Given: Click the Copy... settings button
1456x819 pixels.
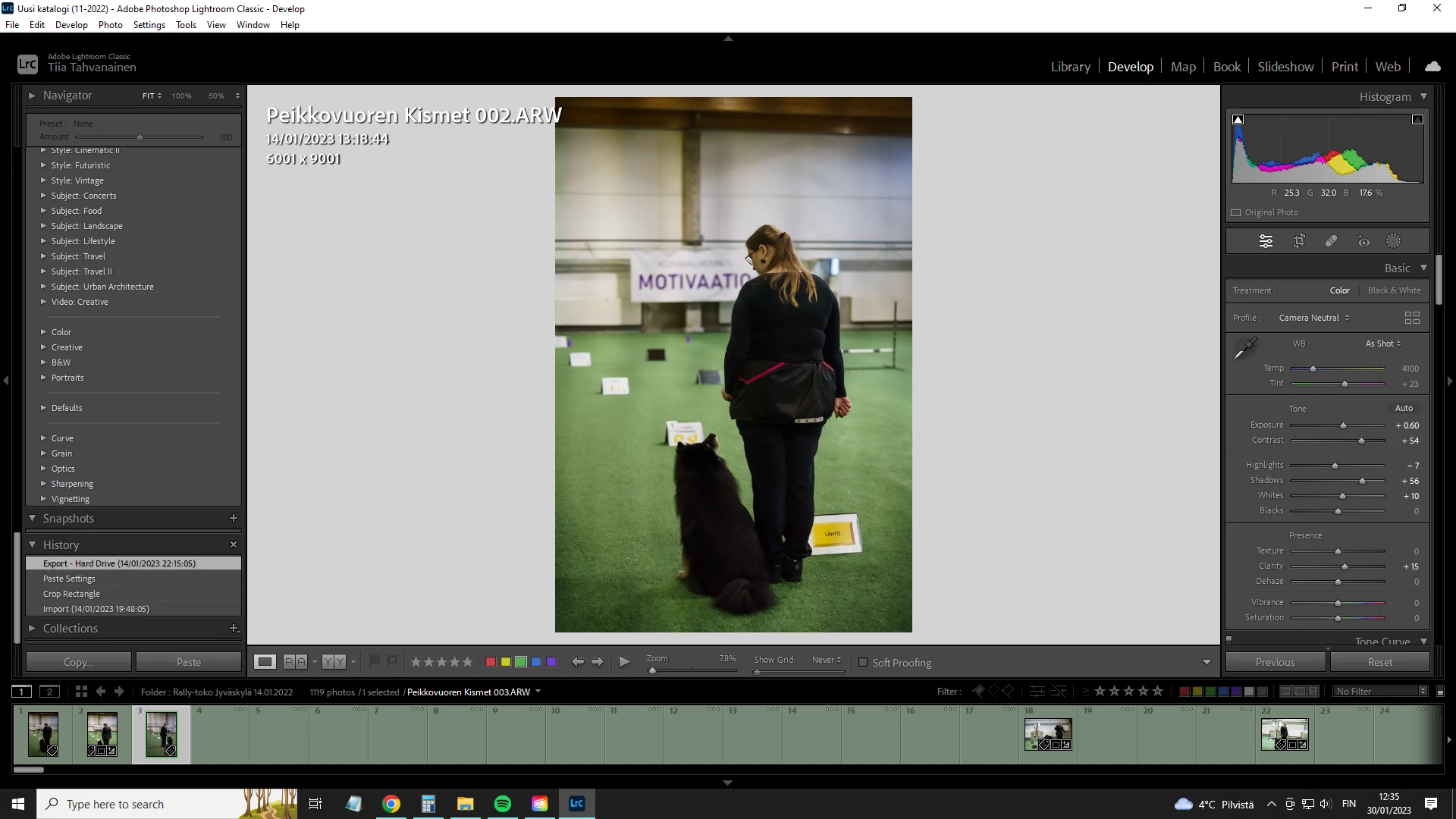Looking at the screenshot, I should [78, 662].
